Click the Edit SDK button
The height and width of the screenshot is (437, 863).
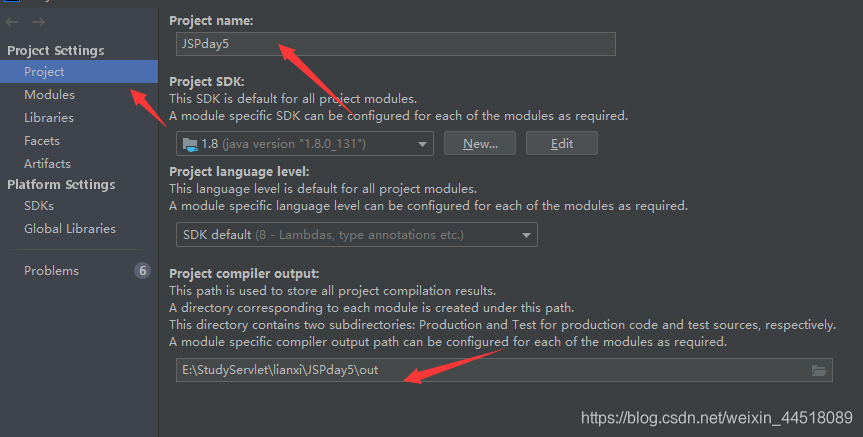pyautogui.click(x=562, y=144)
